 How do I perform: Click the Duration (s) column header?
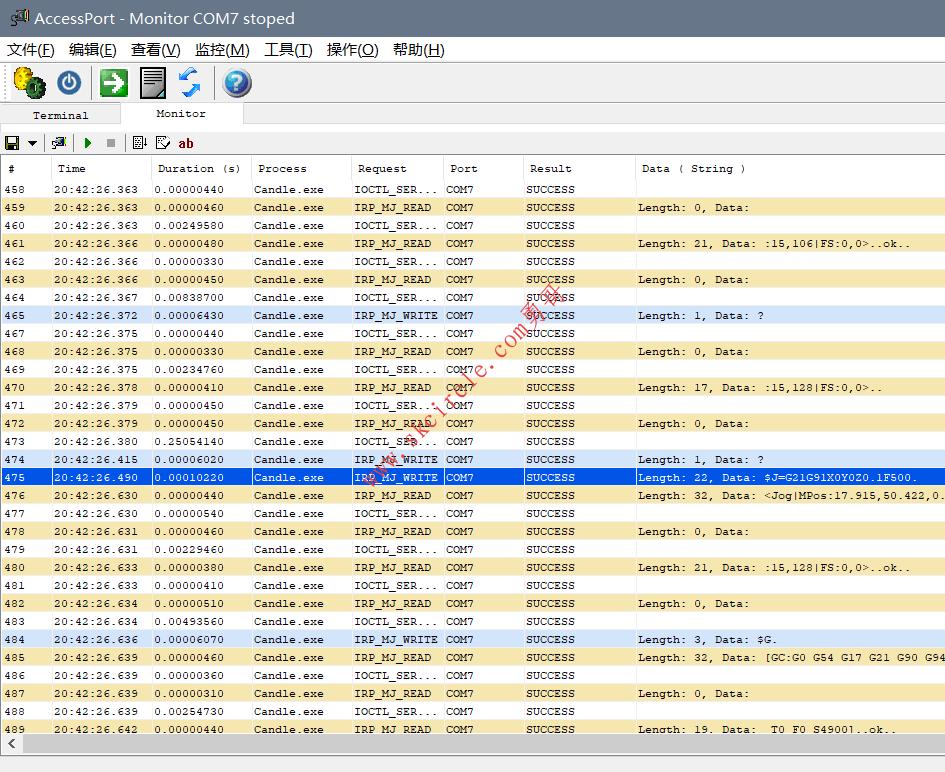click(201, 169)
